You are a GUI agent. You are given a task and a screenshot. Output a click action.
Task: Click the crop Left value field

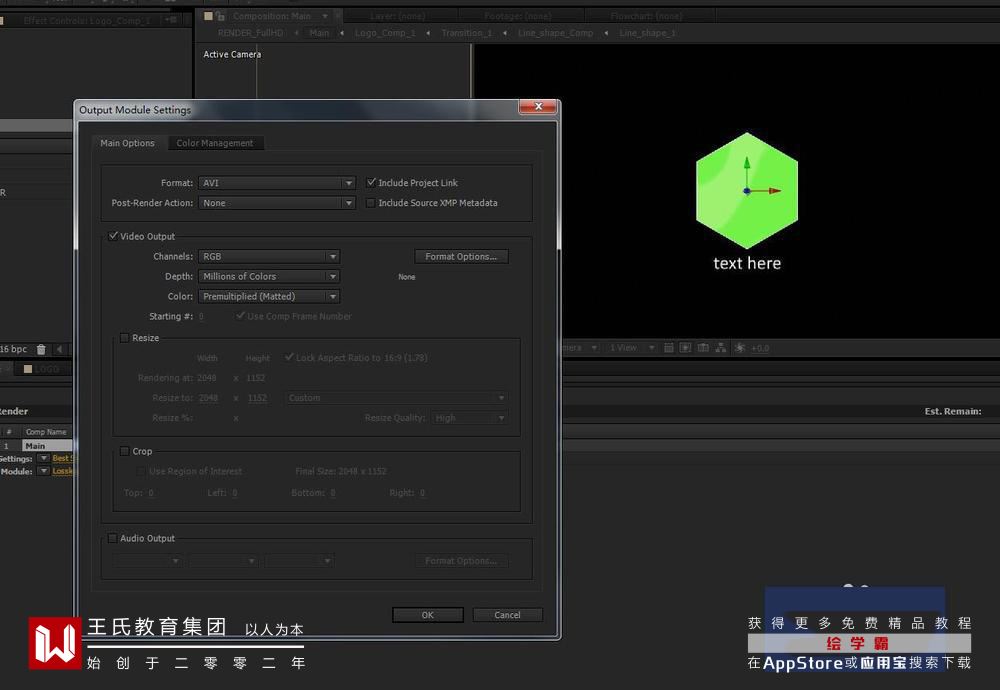point(235,493)
